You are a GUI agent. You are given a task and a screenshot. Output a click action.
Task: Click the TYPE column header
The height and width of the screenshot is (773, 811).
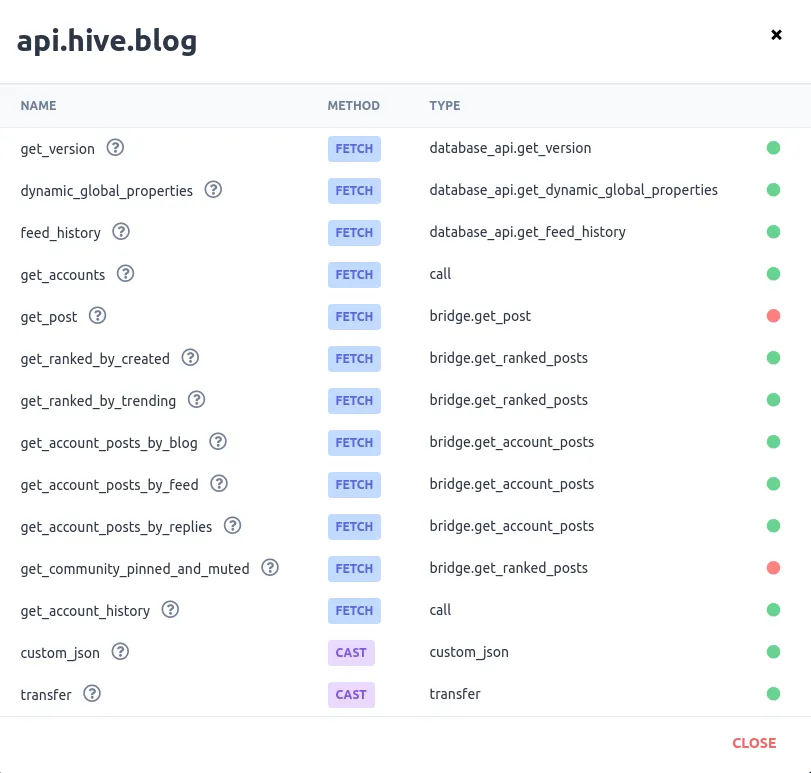[444, 105]
